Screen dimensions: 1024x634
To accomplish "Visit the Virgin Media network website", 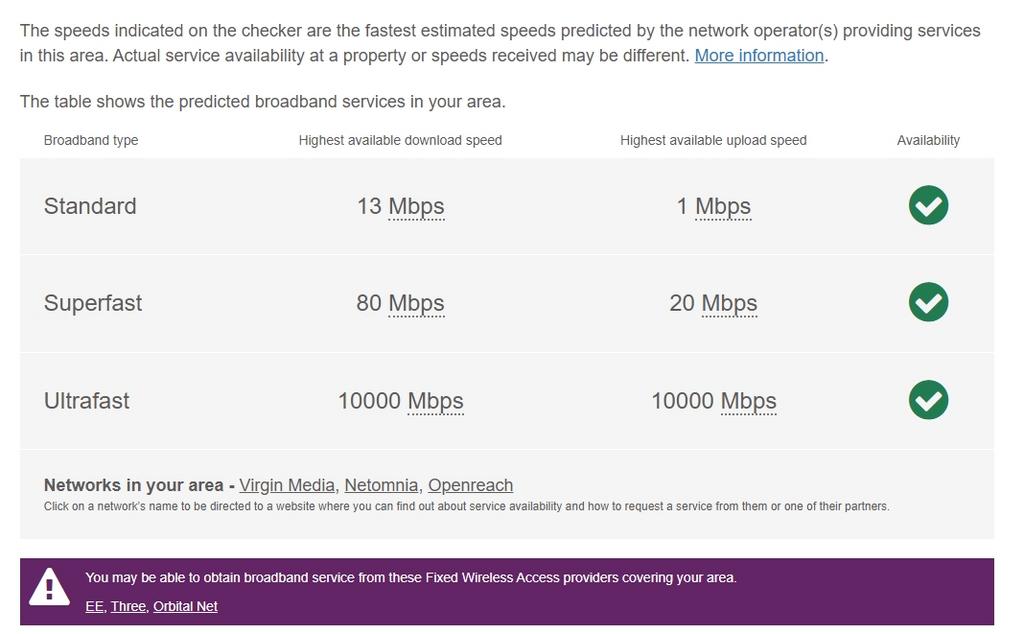I will 287,484.
